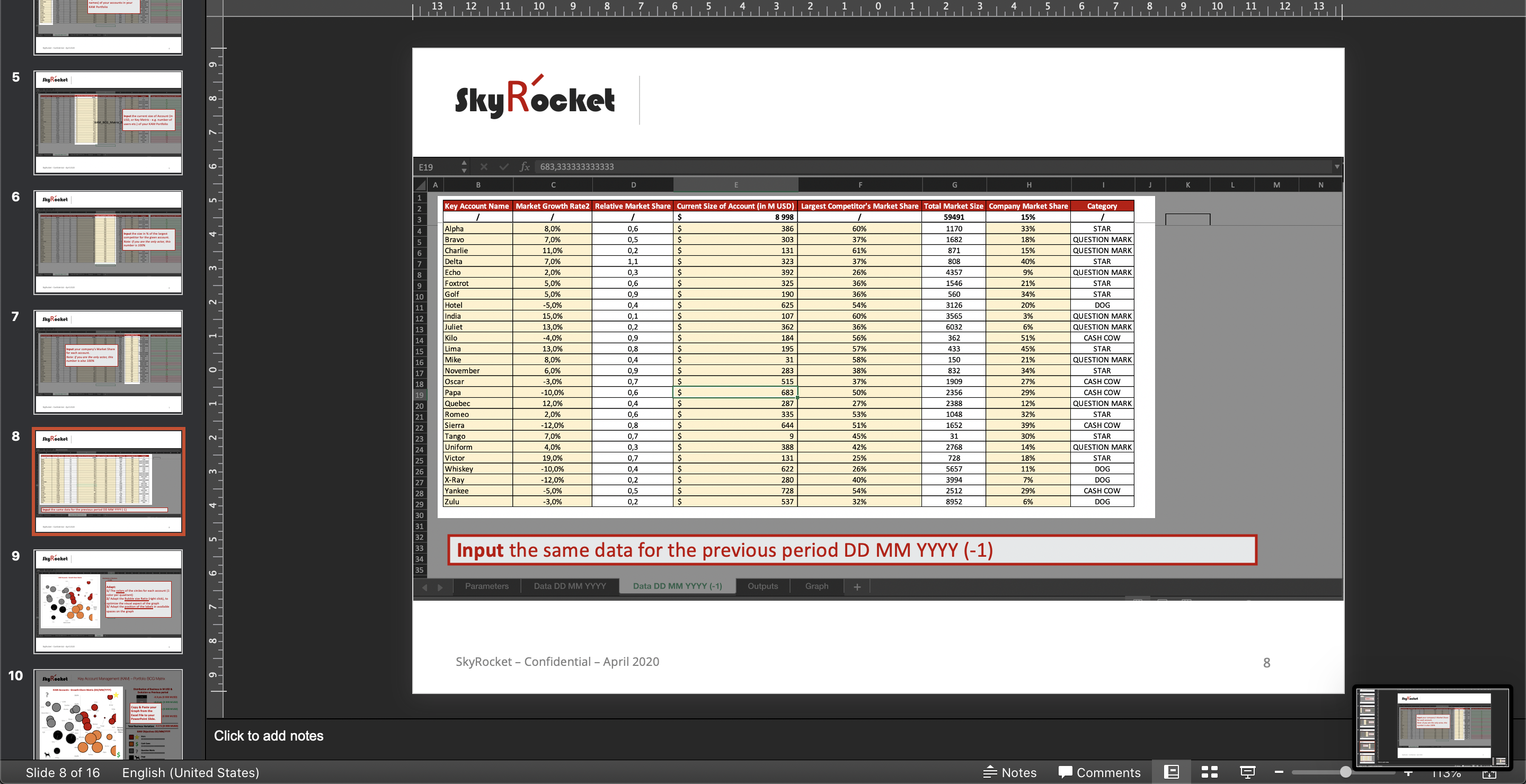Select the Outputs sheet tab
This screenshot has height=784, width=1526.
[762, 586]
